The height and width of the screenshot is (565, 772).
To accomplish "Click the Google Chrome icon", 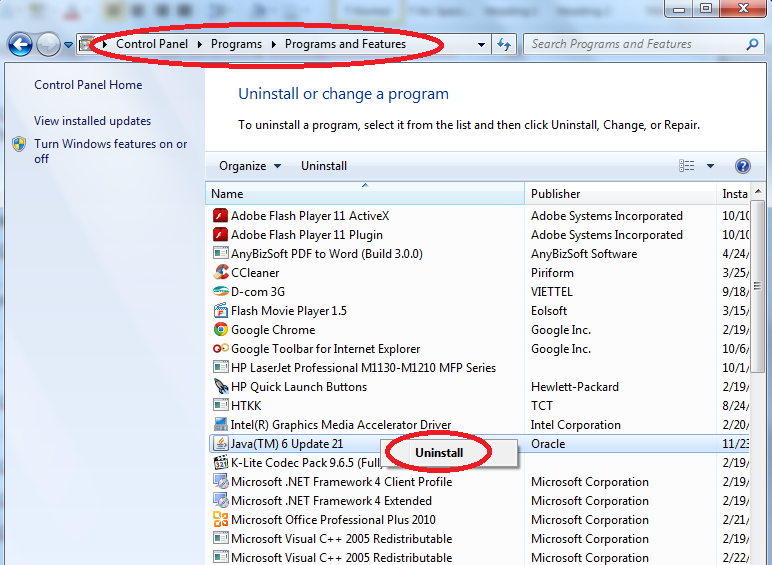I will click(220, 330).
